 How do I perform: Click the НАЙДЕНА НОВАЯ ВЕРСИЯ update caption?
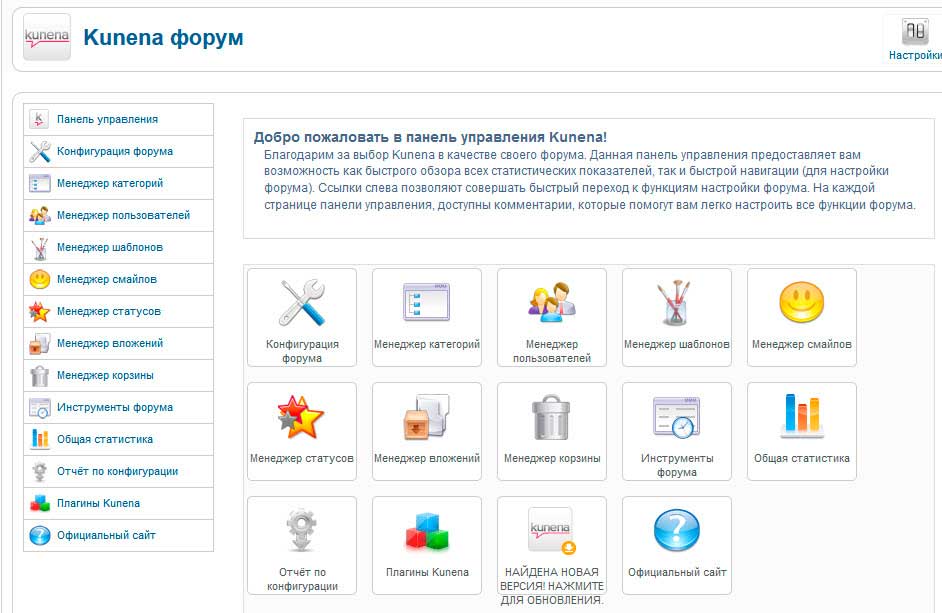552,586
